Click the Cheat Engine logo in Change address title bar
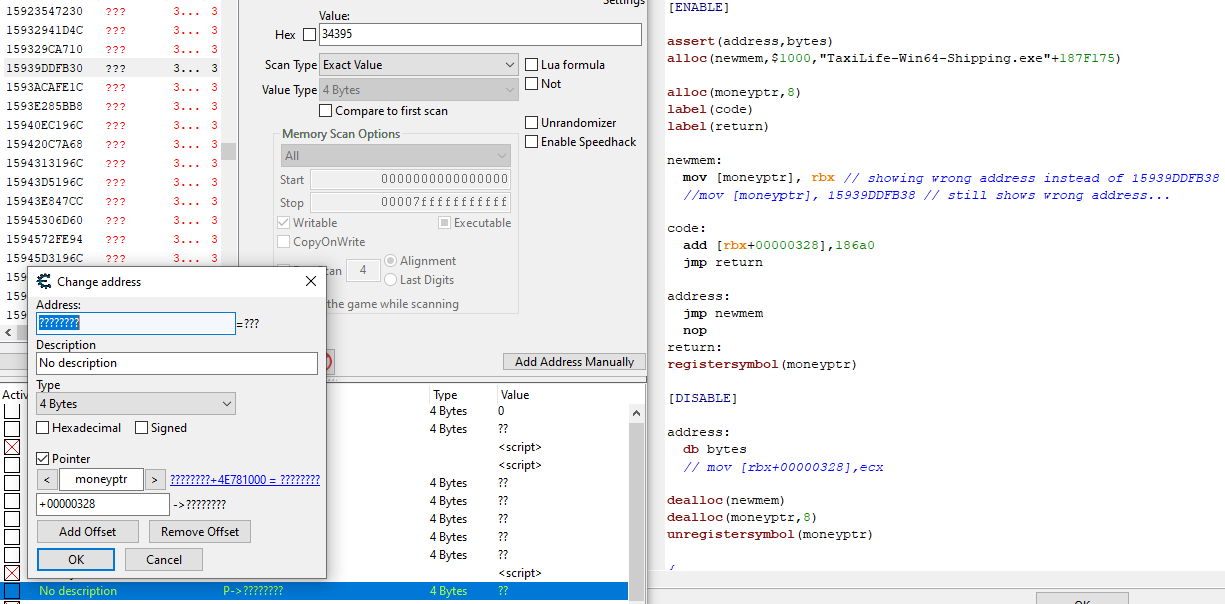This screenshot has height=604, width=1225. coord(44,282)
